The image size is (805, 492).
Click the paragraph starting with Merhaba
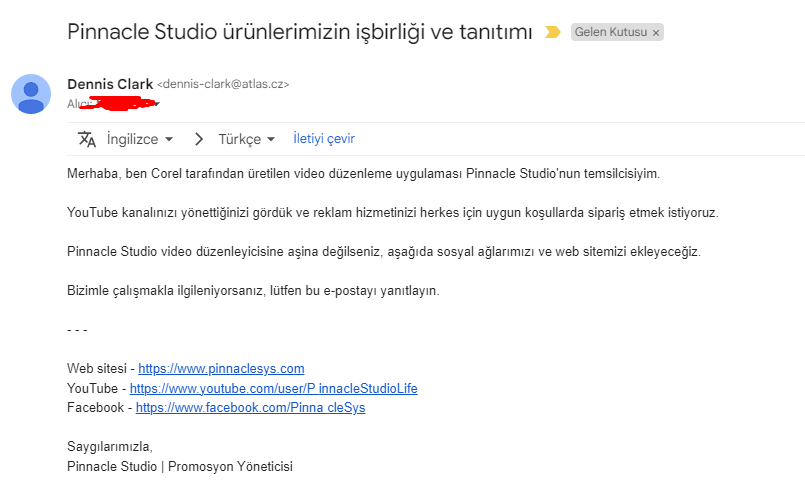coord(363,174)
